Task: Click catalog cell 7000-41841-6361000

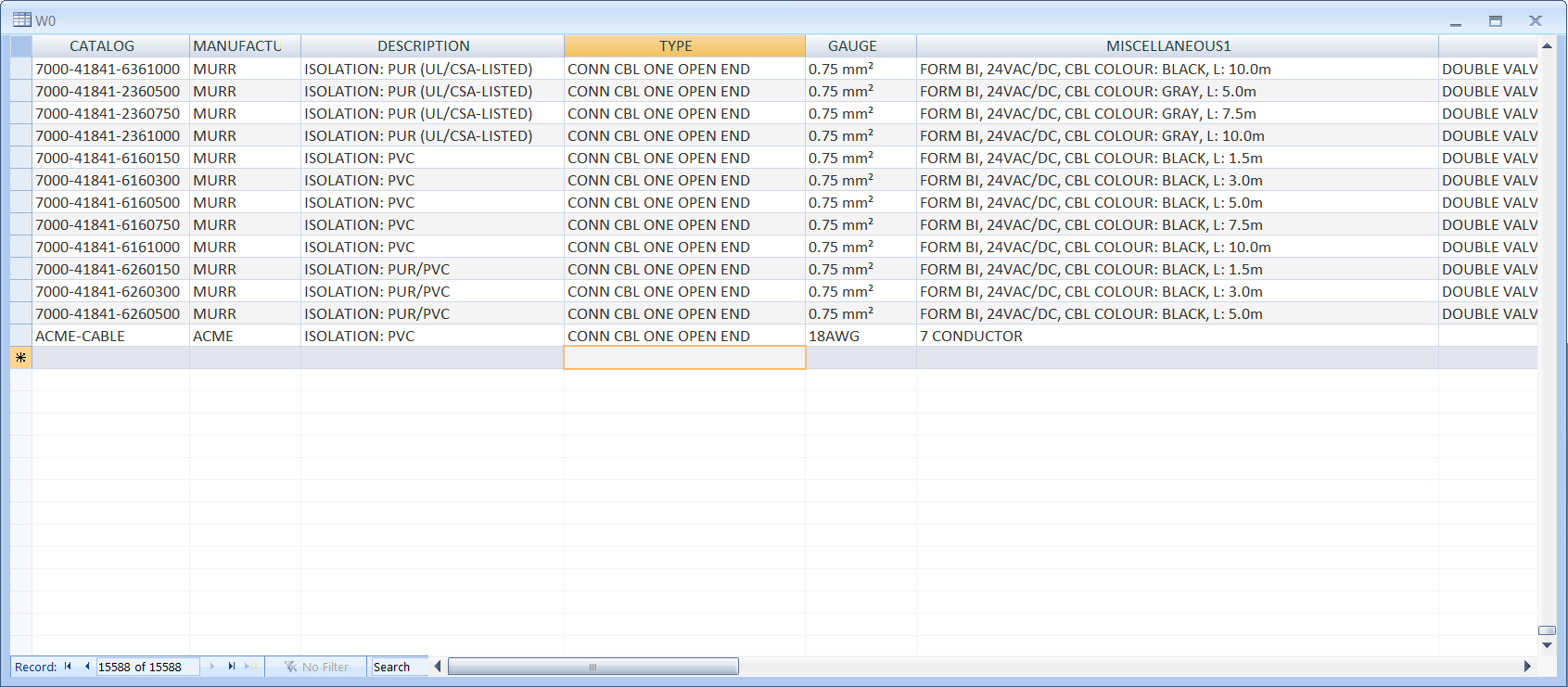Action: point(110,69)
